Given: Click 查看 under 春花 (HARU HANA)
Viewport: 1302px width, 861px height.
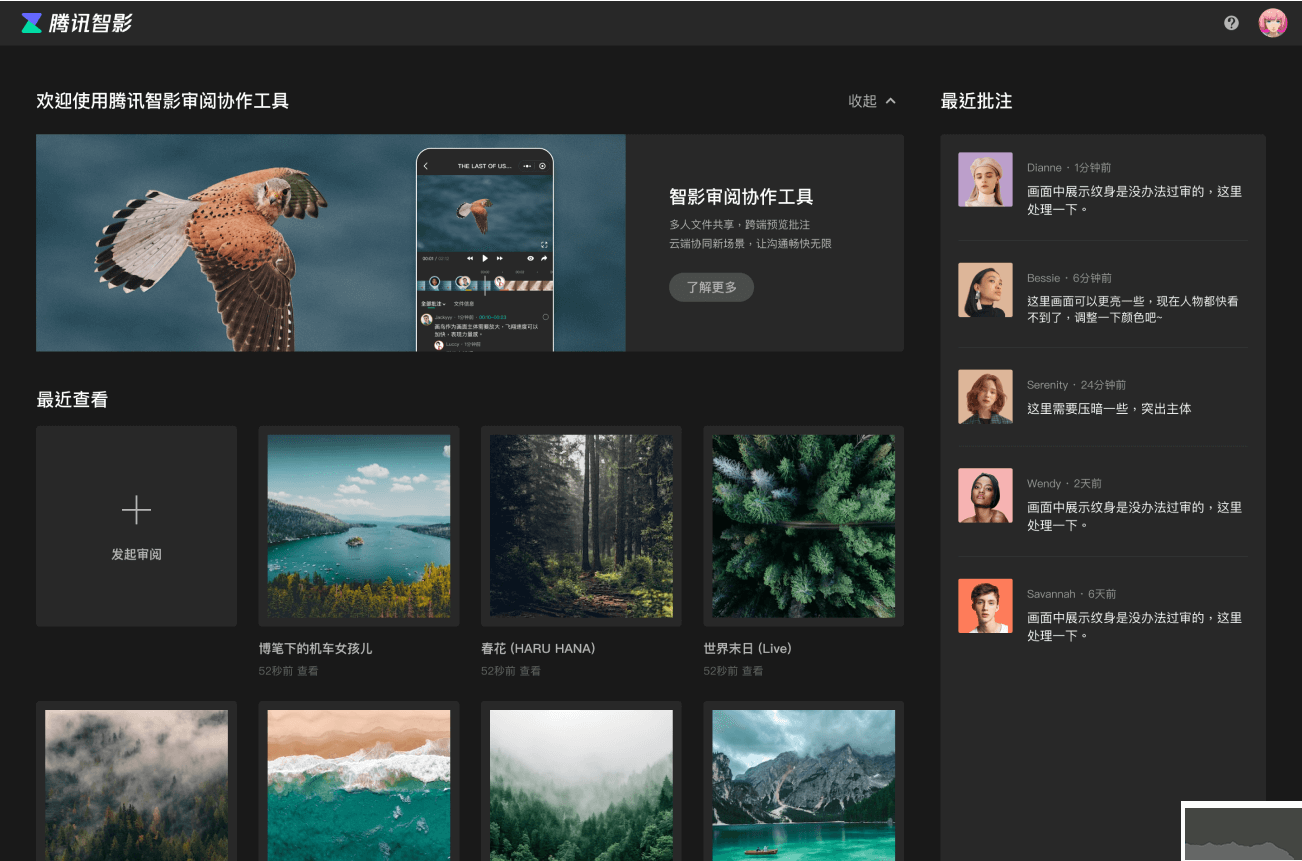Looking at the screenshot, I should (530, 671).
